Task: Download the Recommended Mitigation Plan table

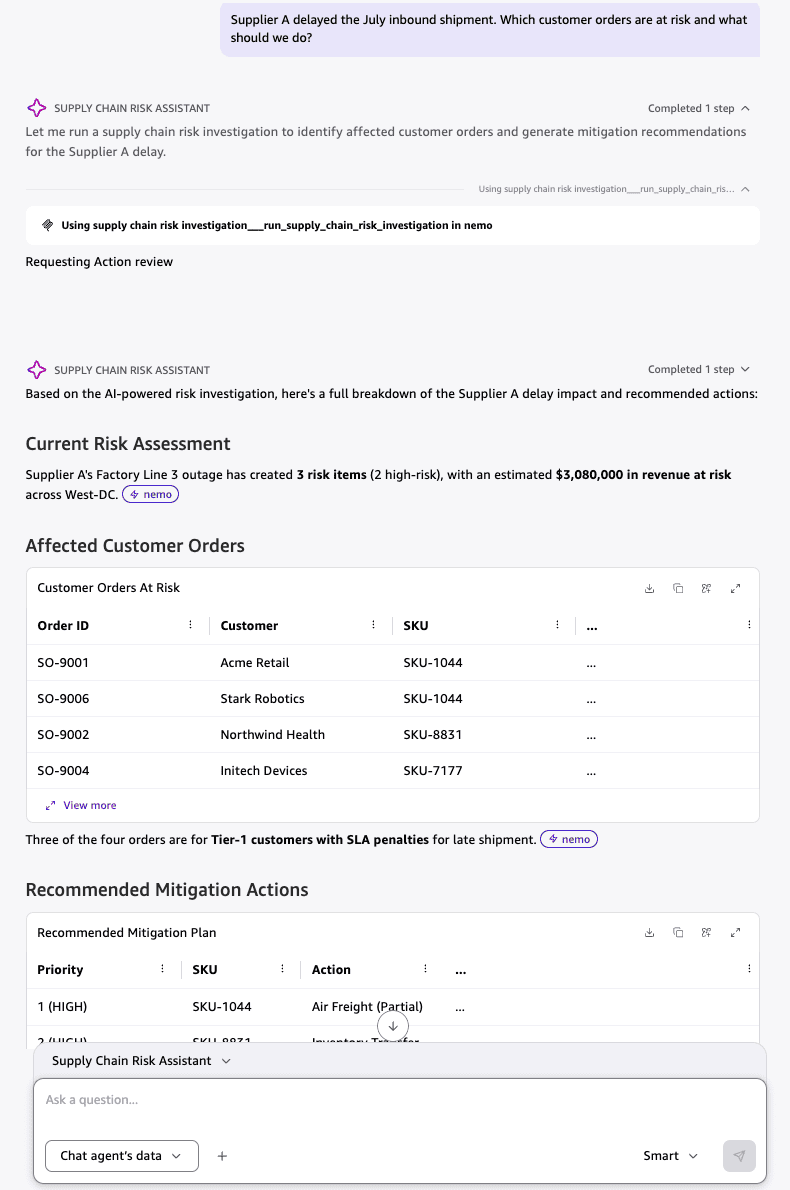Action: tap(649, 933)
